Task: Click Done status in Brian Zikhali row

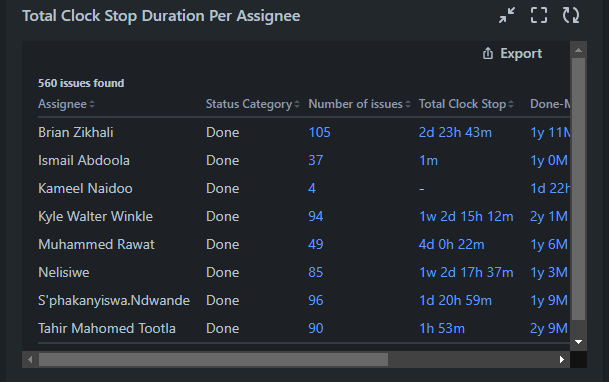Action: tap(223, 132)
